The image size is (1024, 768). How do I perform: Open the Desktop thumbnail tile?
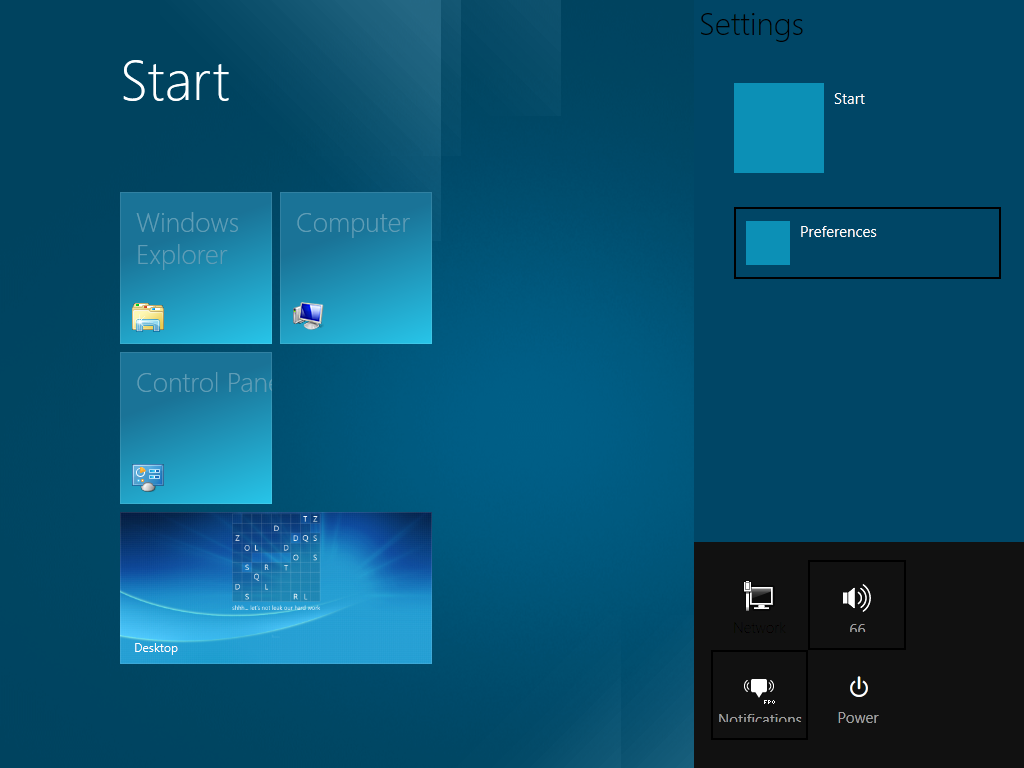pyautogui.click(x=276, y=588)
